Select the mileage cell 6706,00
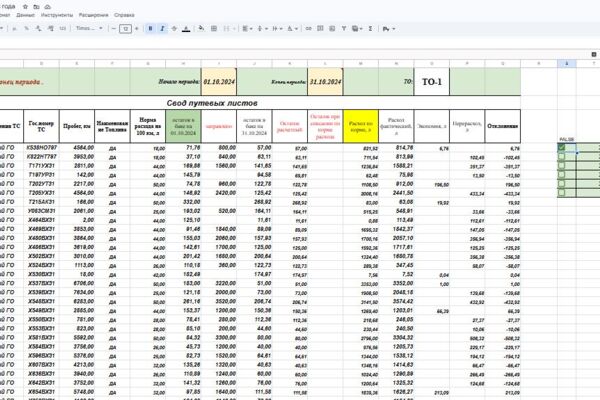Viewport: 600px width, 400px height. pyautogui.click(x=77, y=283)
